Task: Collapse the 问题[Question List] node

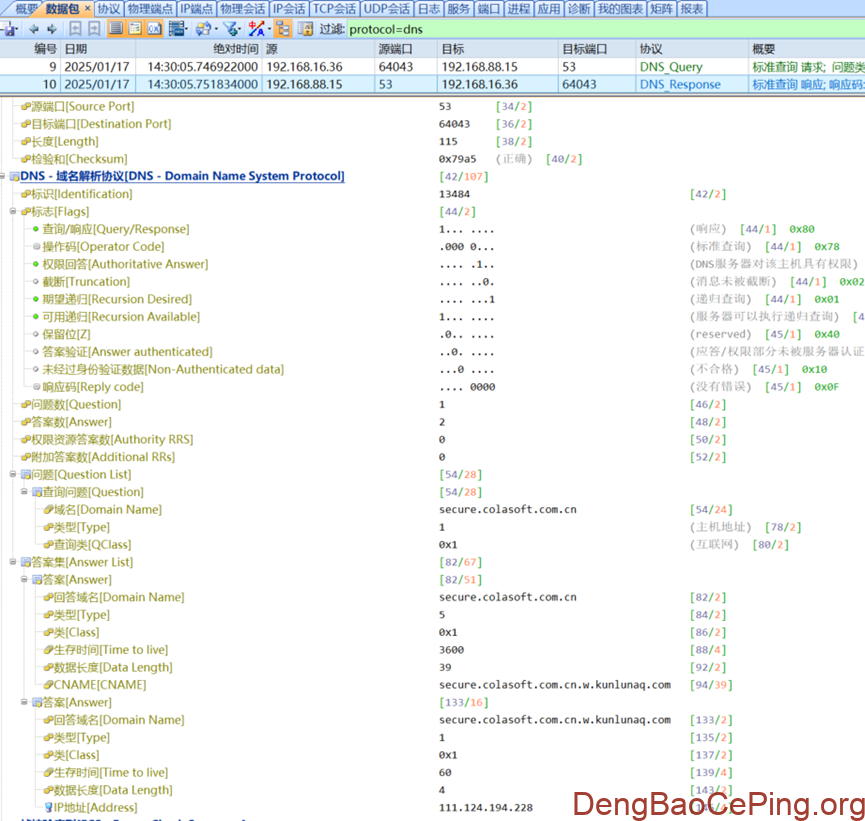Action: [x=13, y=475]
